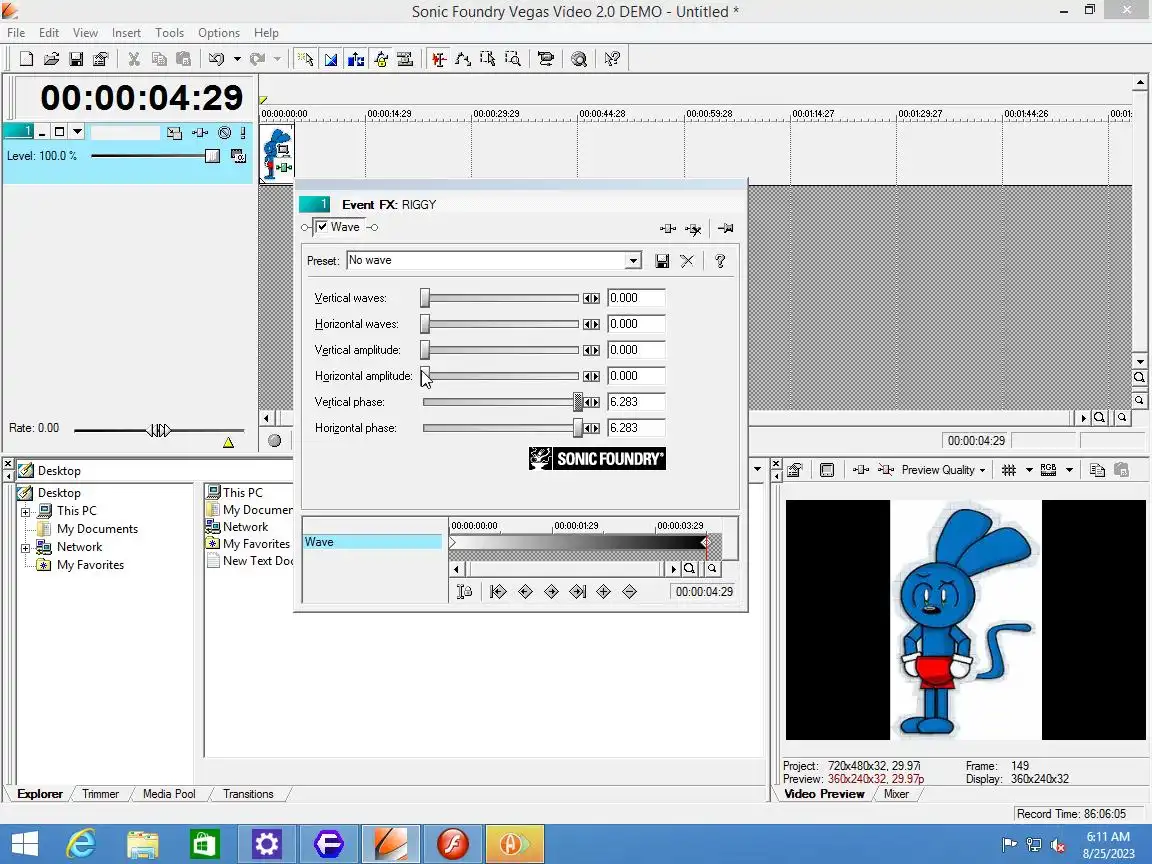Delete keyframe with minus diamond button
Screen dimensions: 1152x864
point(629,591)
